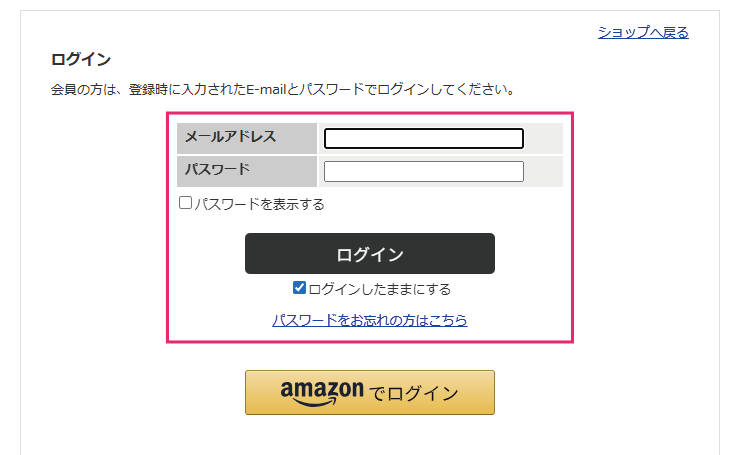Click the ログインしたままにする label text
The width and height of the screenshot is (741, 455).
click(x=380, y=290)
